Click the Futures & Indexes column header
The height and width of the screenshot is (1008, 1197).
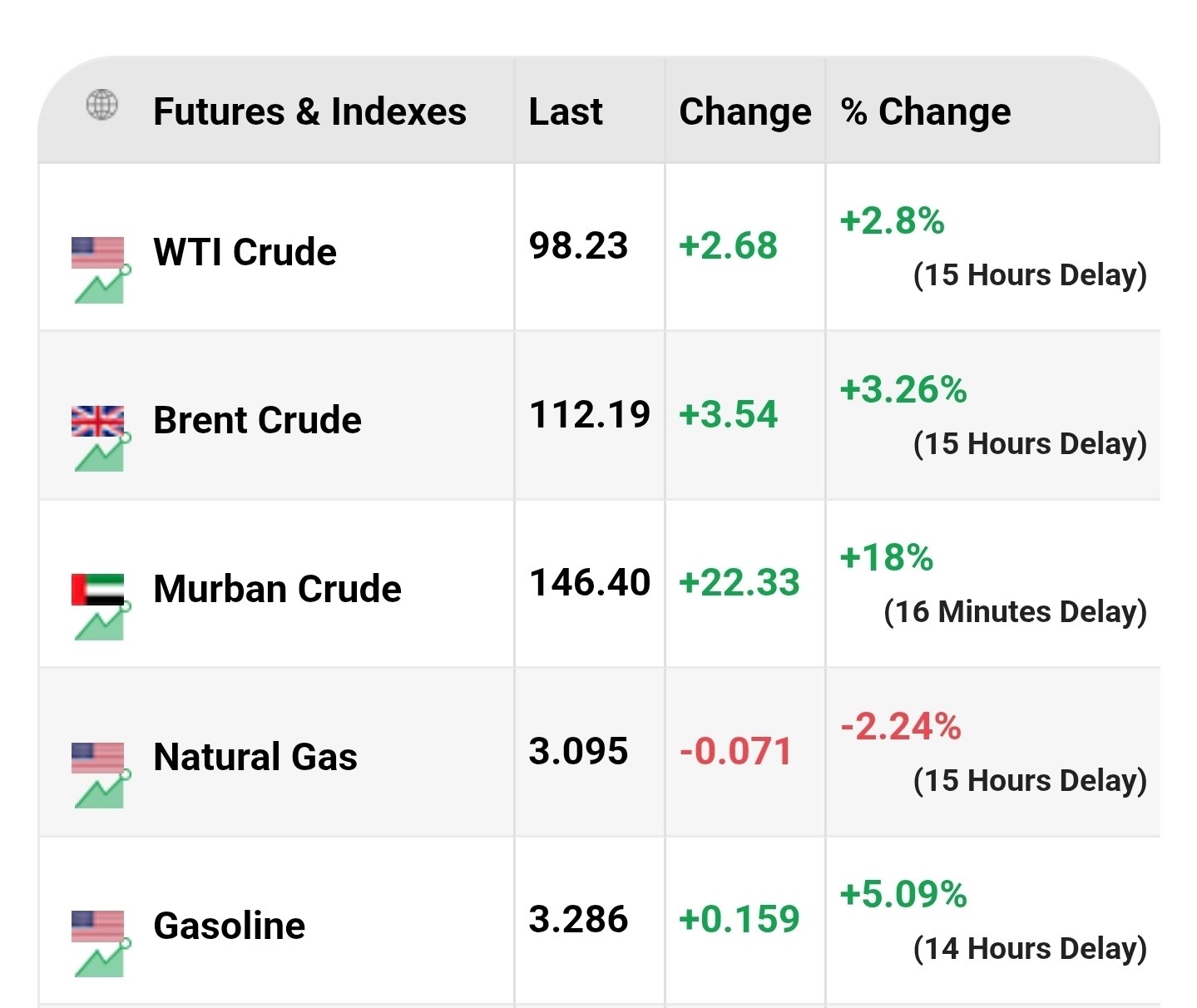309,111
